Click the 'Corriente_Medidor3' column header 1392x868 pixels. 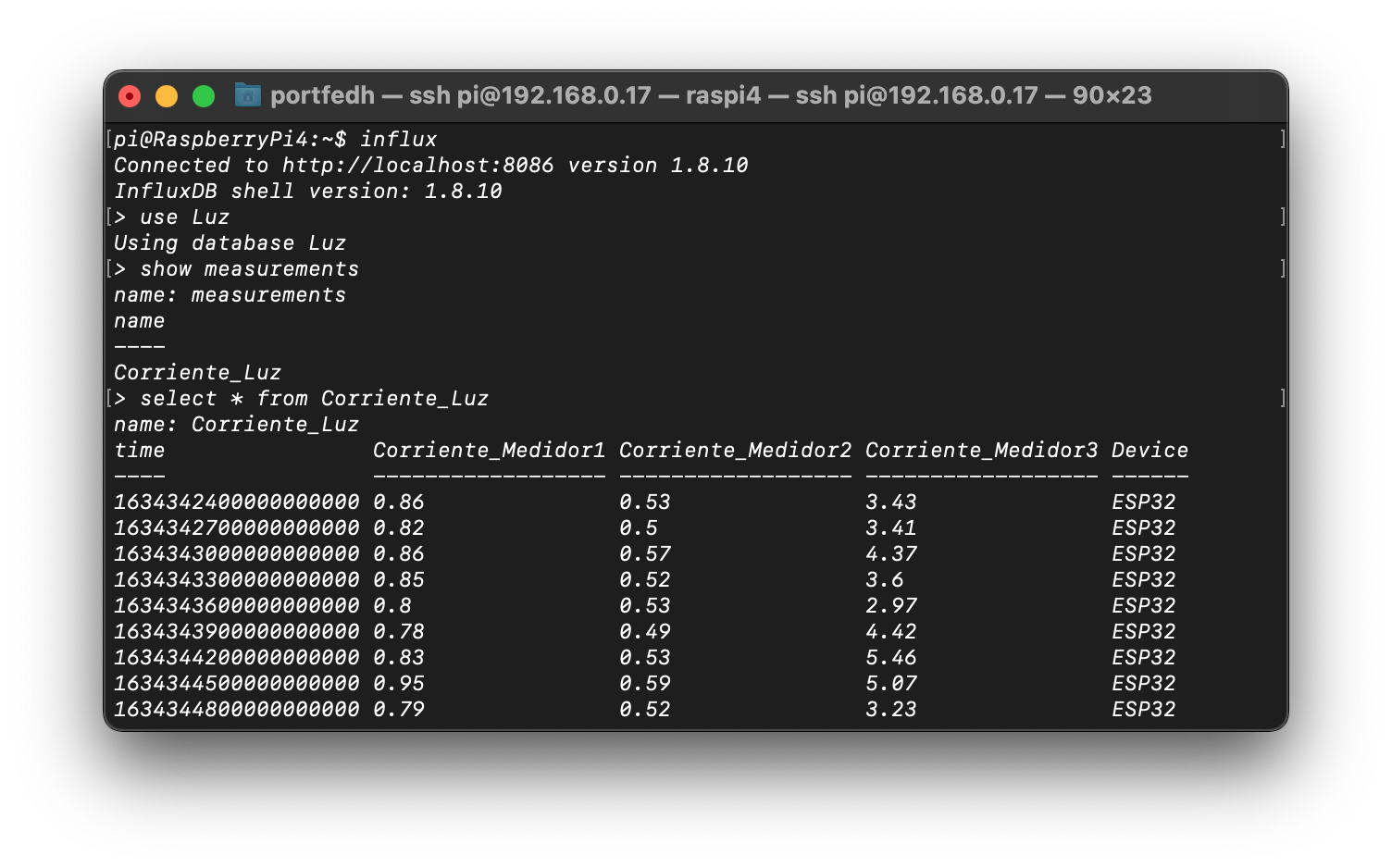[x=981, y=450]
